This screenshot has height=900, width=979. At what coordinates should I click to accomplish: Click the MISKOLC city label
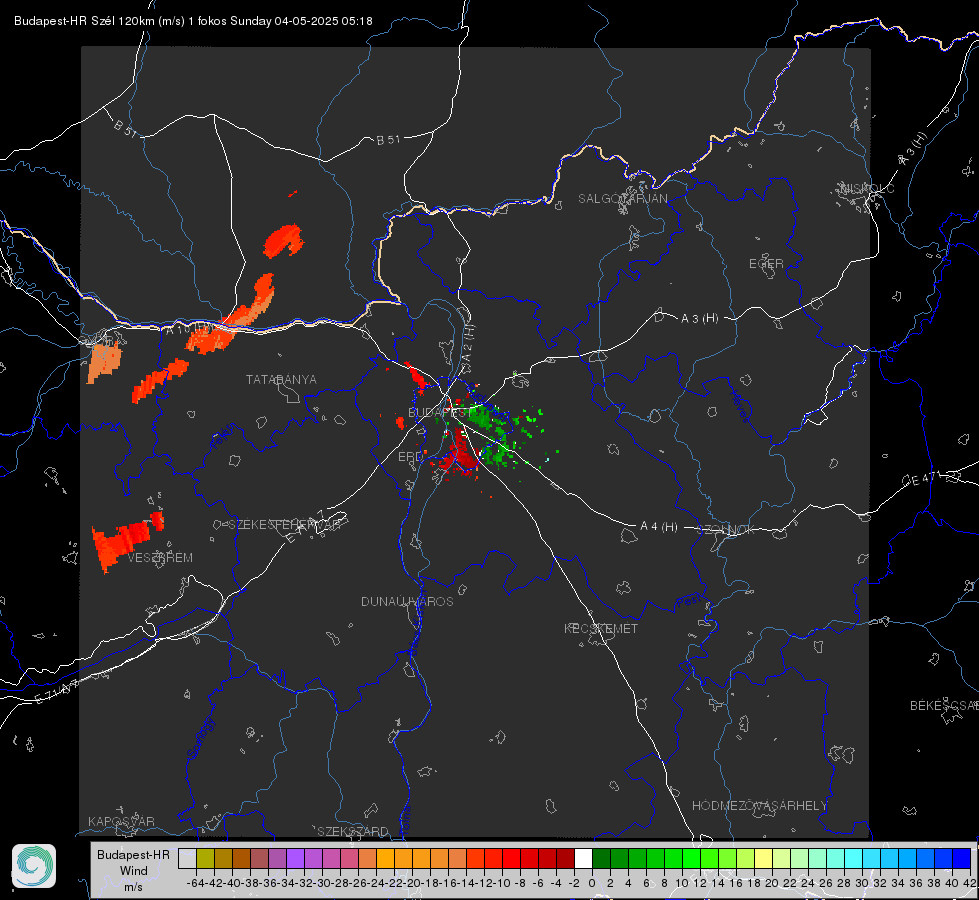867,188
